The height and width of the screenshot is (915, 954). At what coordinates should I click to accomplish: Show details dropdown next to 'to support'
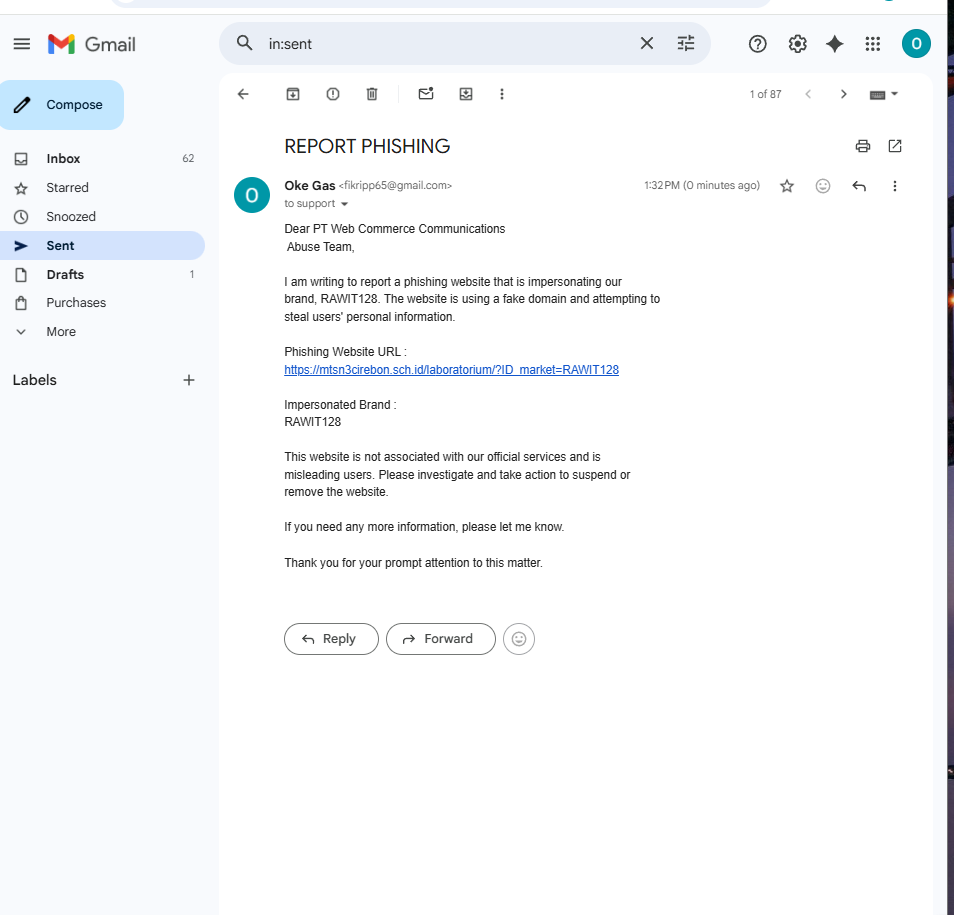click(x=344, y=204)
